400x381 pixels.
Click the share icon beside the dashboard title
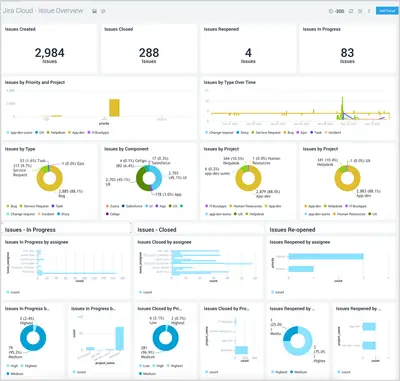click(103, 11)
